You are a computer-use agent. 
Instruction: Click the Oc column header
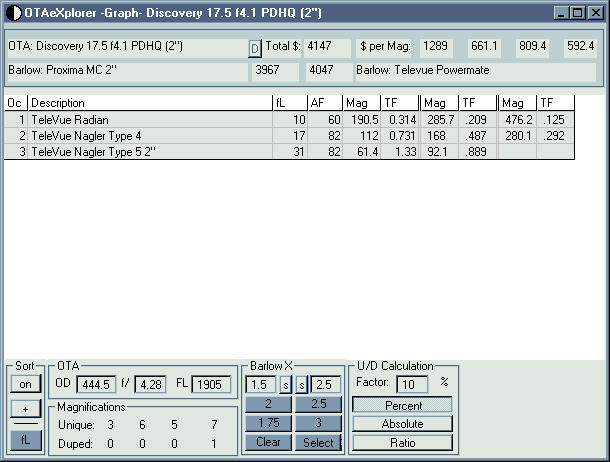16,103
